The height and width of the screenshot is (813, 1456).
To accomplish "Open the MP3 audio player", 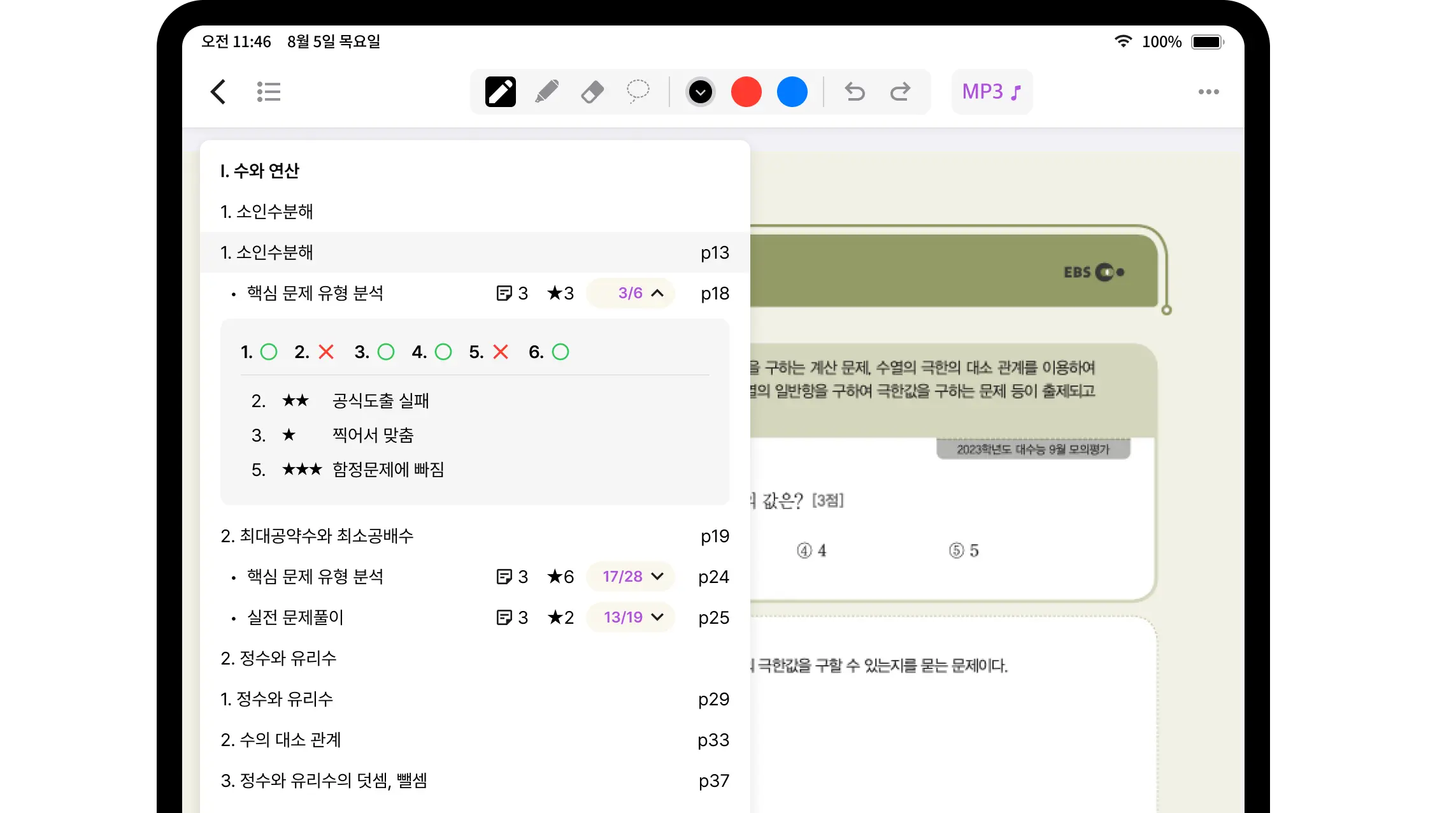I will (992, 92).
